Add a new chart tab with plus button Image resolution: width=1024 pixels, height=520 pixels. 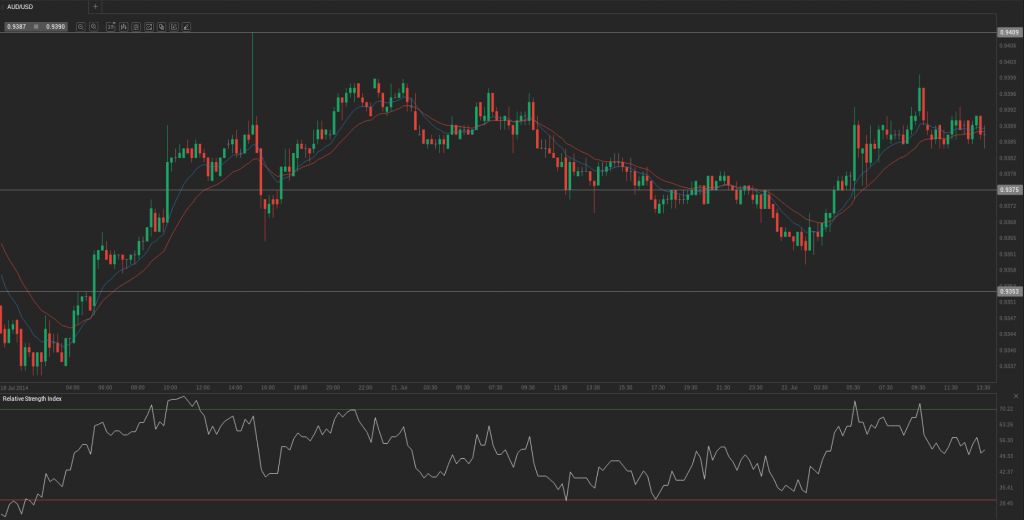point(95,6)
